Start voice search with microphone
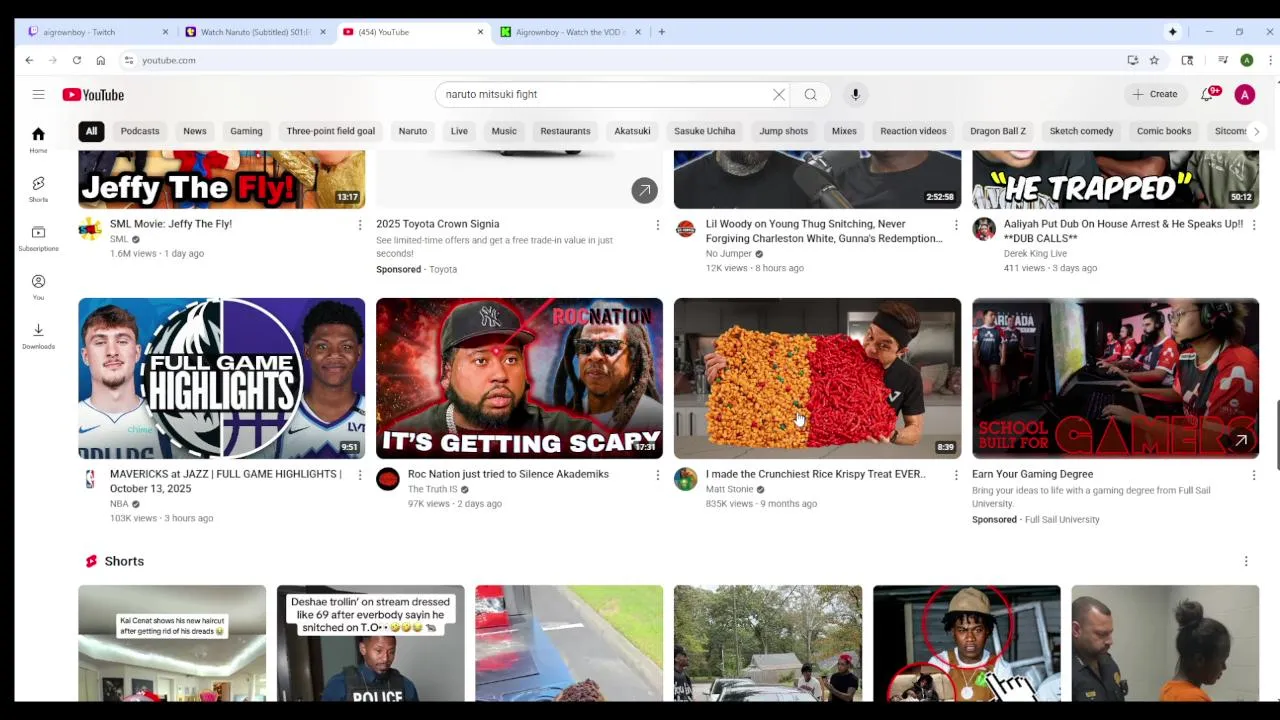The image size is (1280, 720). 855,94
